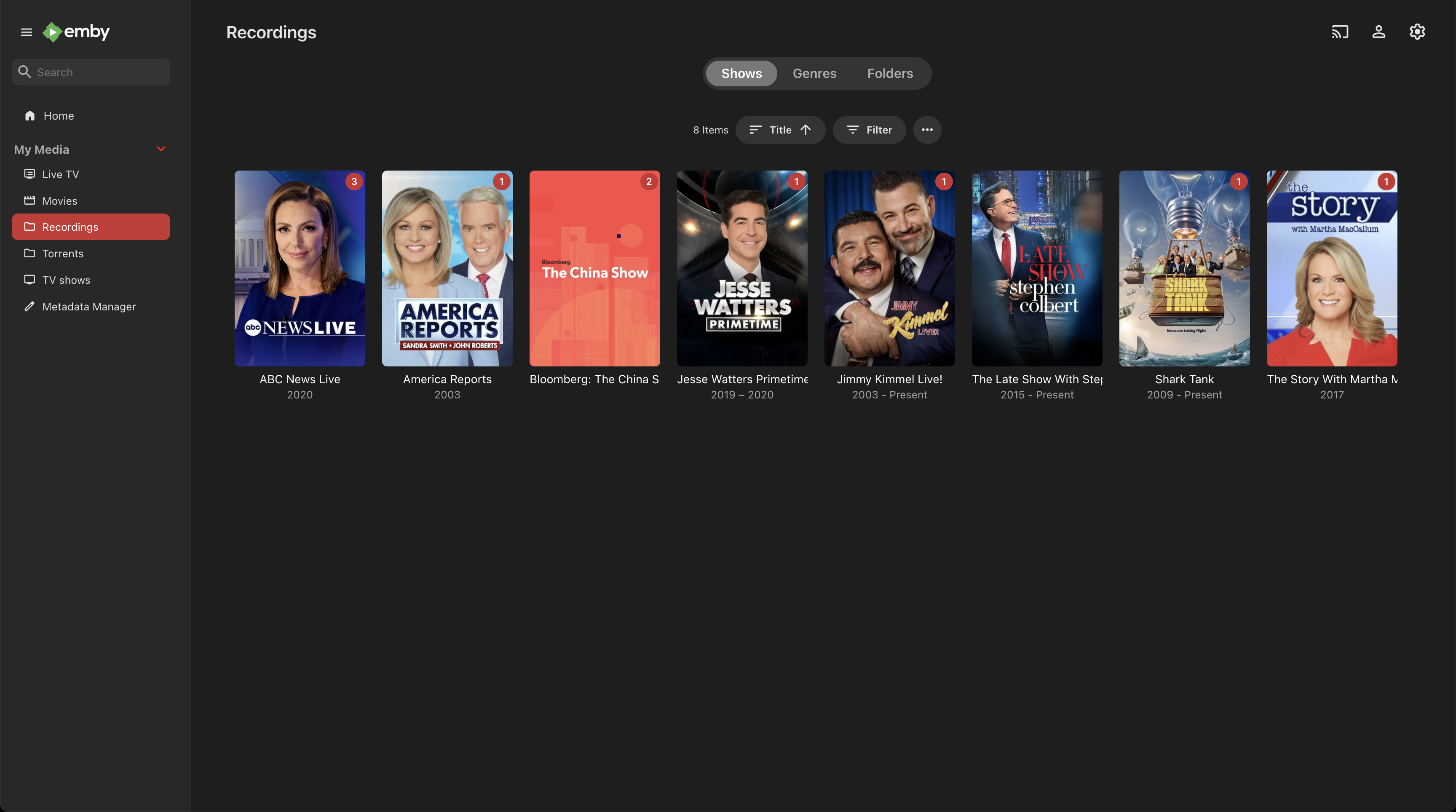The image size is (1456, 812).
Task: Click the My Media section heading
Action: tap(41, 149)
